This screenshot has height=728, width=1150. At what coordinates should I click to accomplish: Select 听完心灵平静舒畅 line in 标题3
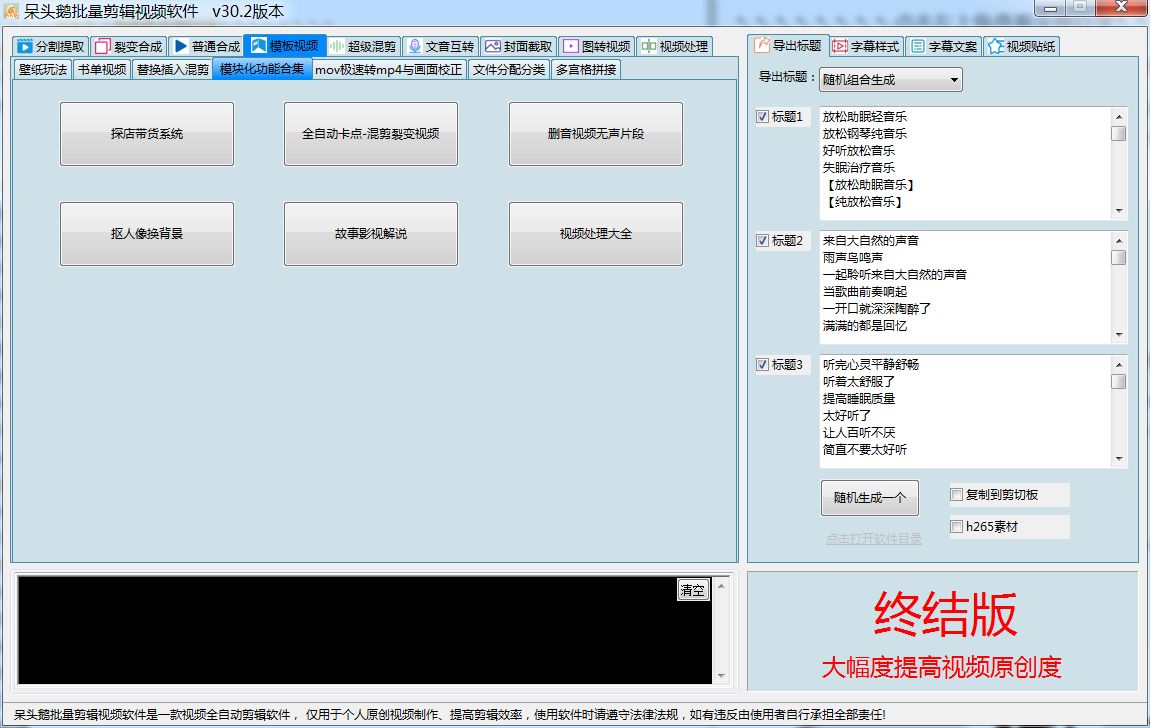pos(871,364)
